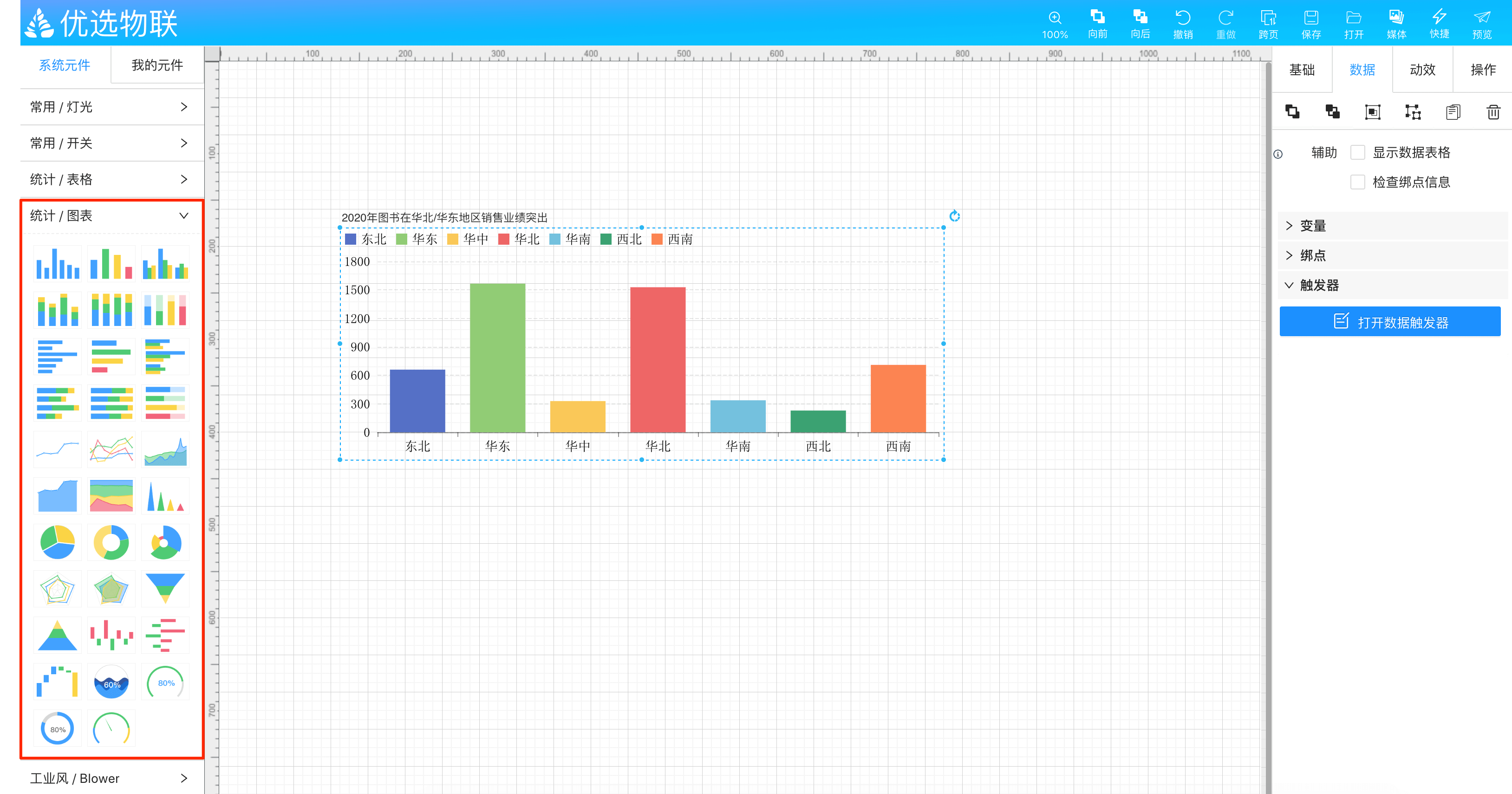This screenshot has width=1512, height=794.
Task: Click the 优选物联 logo
Action: [x=102, y=24]
